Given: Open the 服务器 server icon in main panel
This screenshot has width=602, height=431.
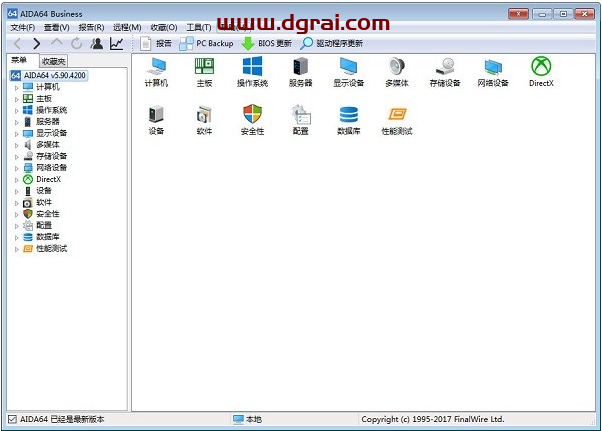Looking at the screenshot, I should 301,72.
